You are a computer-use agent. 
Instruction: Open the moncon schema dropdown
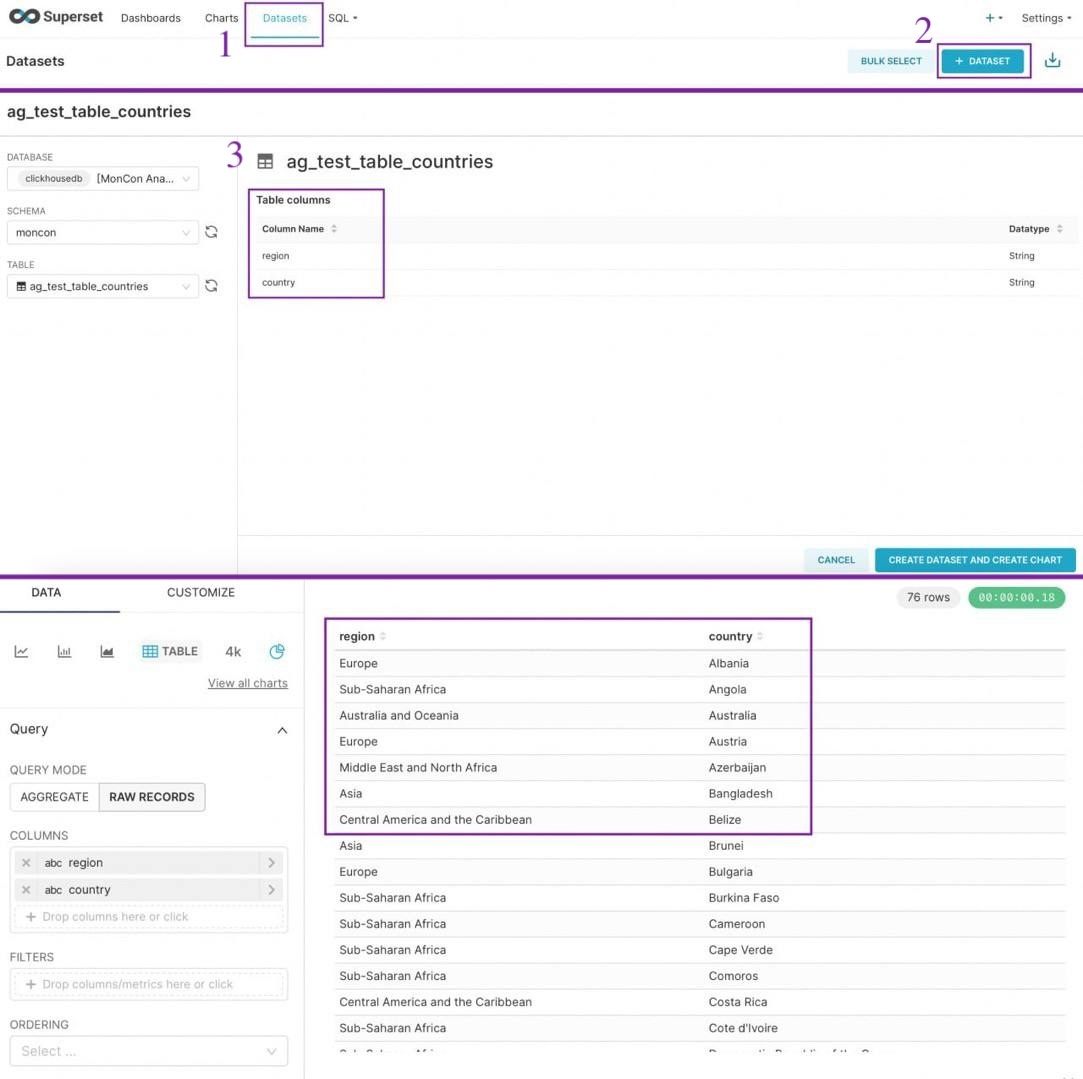[103, 233]
